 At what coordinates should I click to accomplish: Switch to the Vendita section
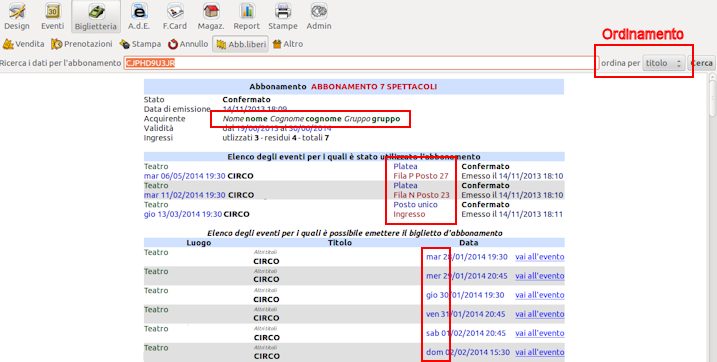click(x=24, y=44)
